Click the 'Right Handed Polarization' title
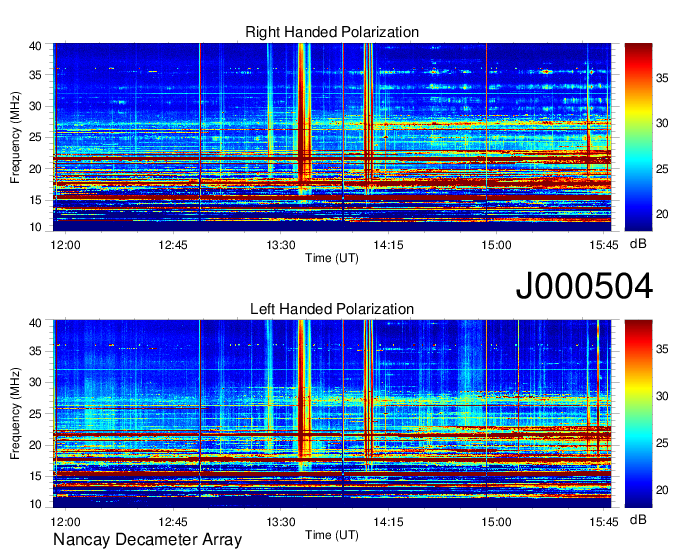 tap(332, 32)
